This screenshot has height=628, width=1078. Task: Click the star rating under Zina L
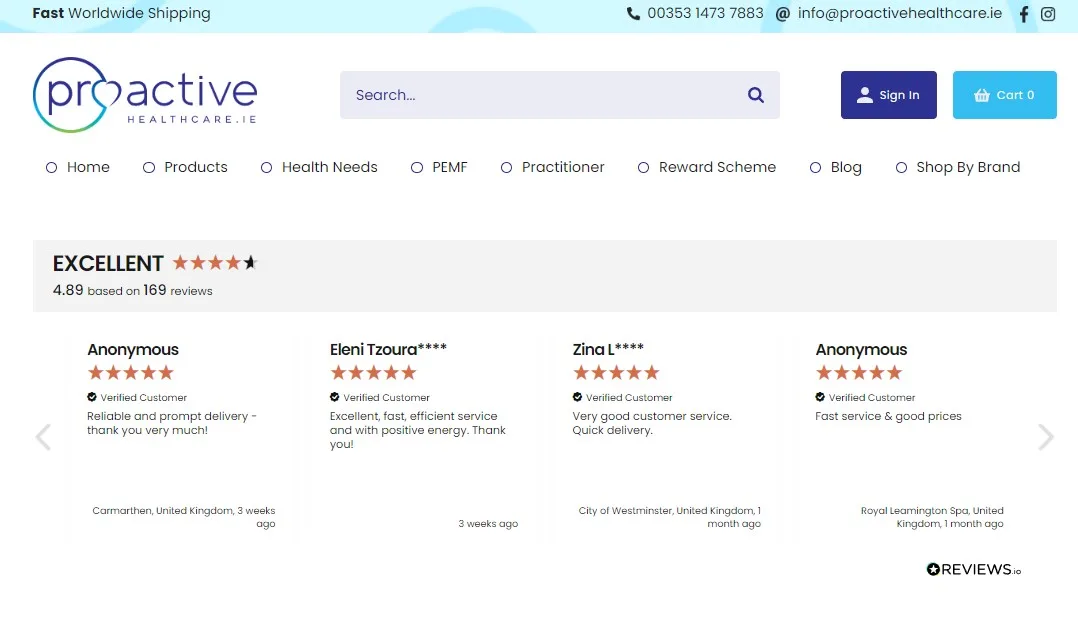tap(616, 373)
